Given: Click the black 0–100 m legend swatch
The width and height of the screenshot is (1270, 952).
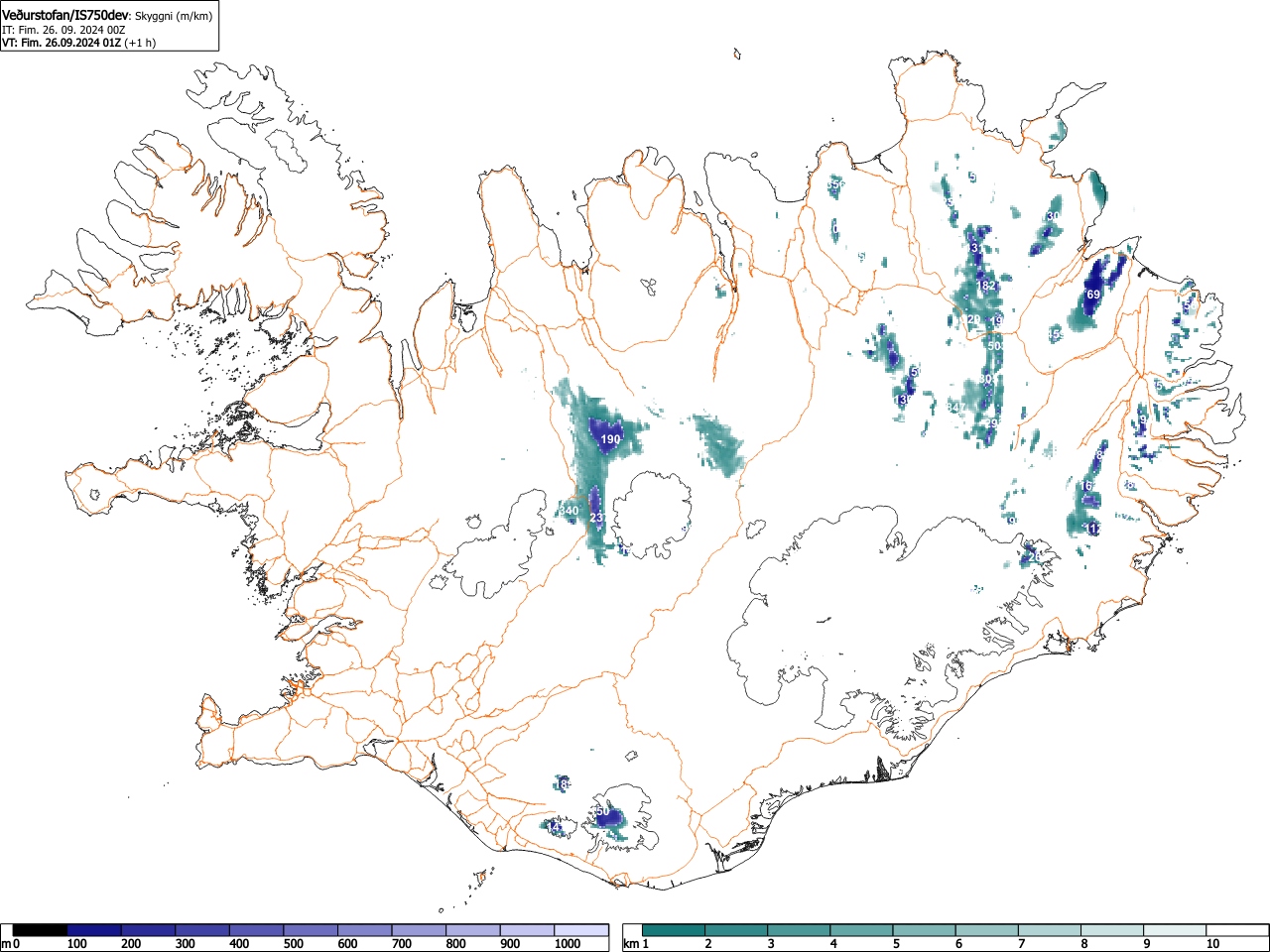Looking at the screenshot, I should point(41,930).
